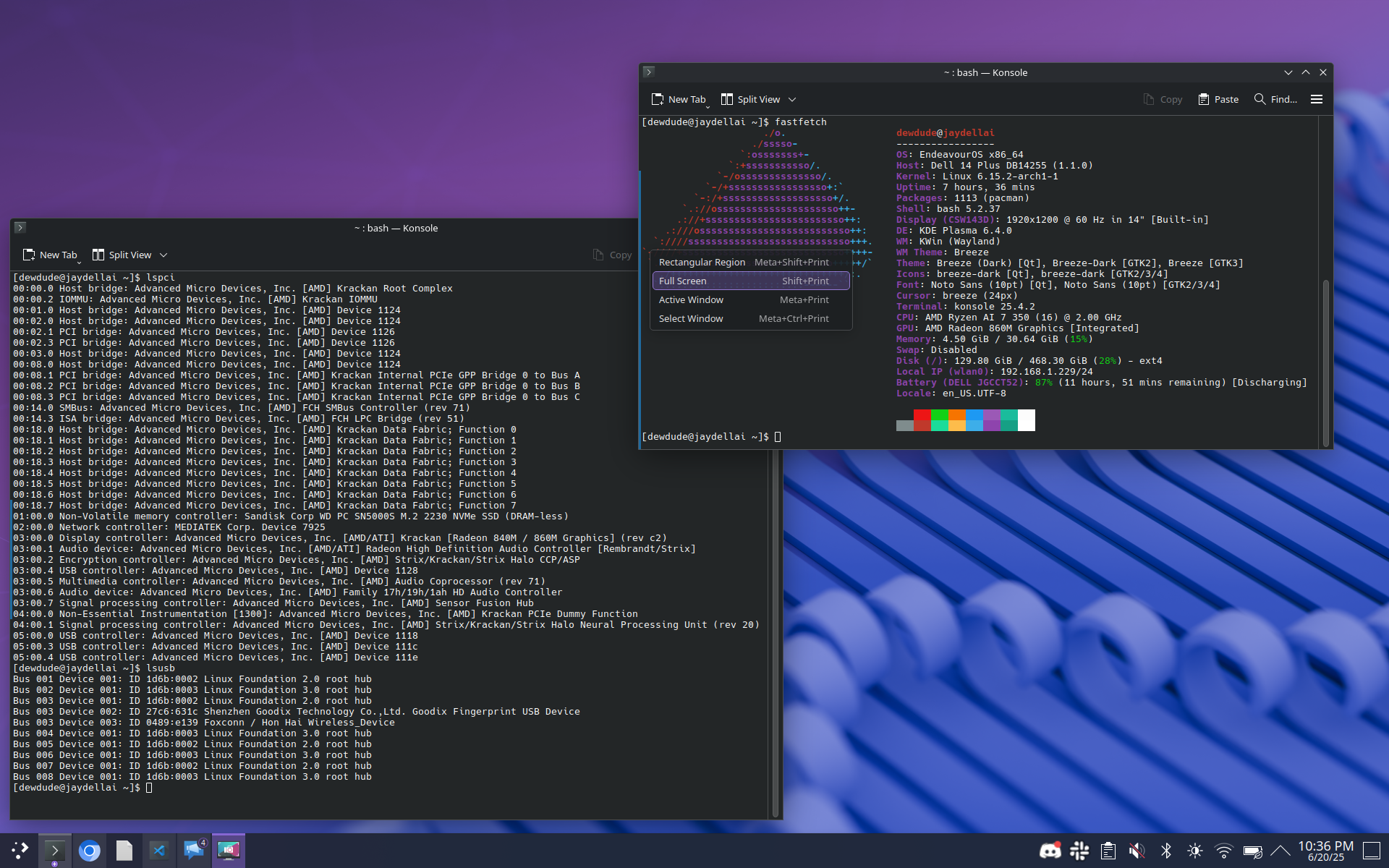1389x868 pixels.
Task: Click the 'Locale: en_US.UTF-8' line
Action: [951, 393]
